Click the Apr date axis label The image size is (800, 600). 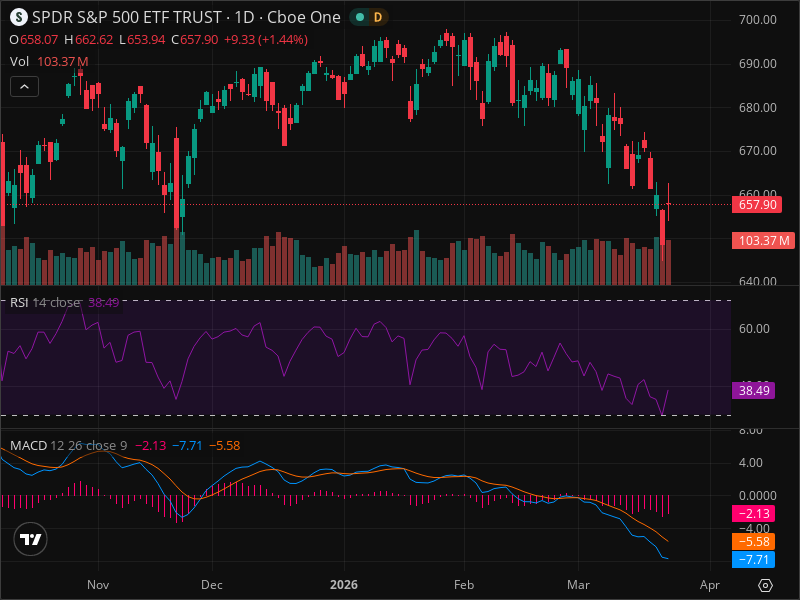click(710, 585)
